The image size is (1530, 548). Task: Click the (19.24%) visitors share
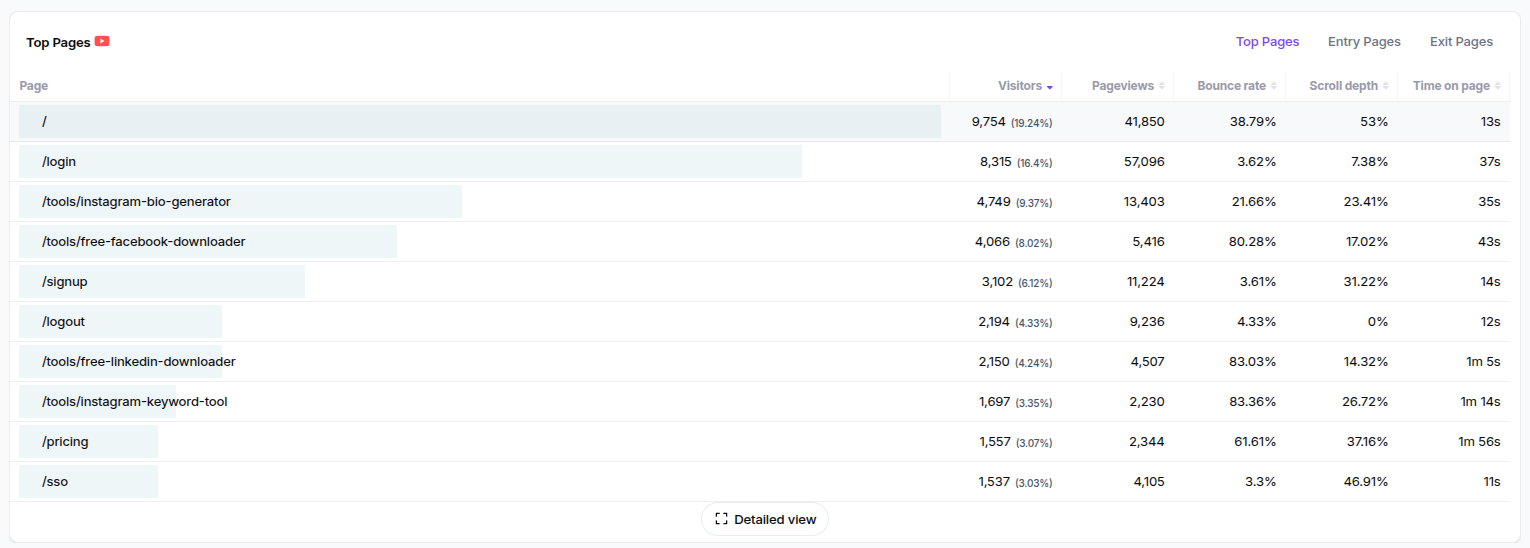coord(1031,122)
